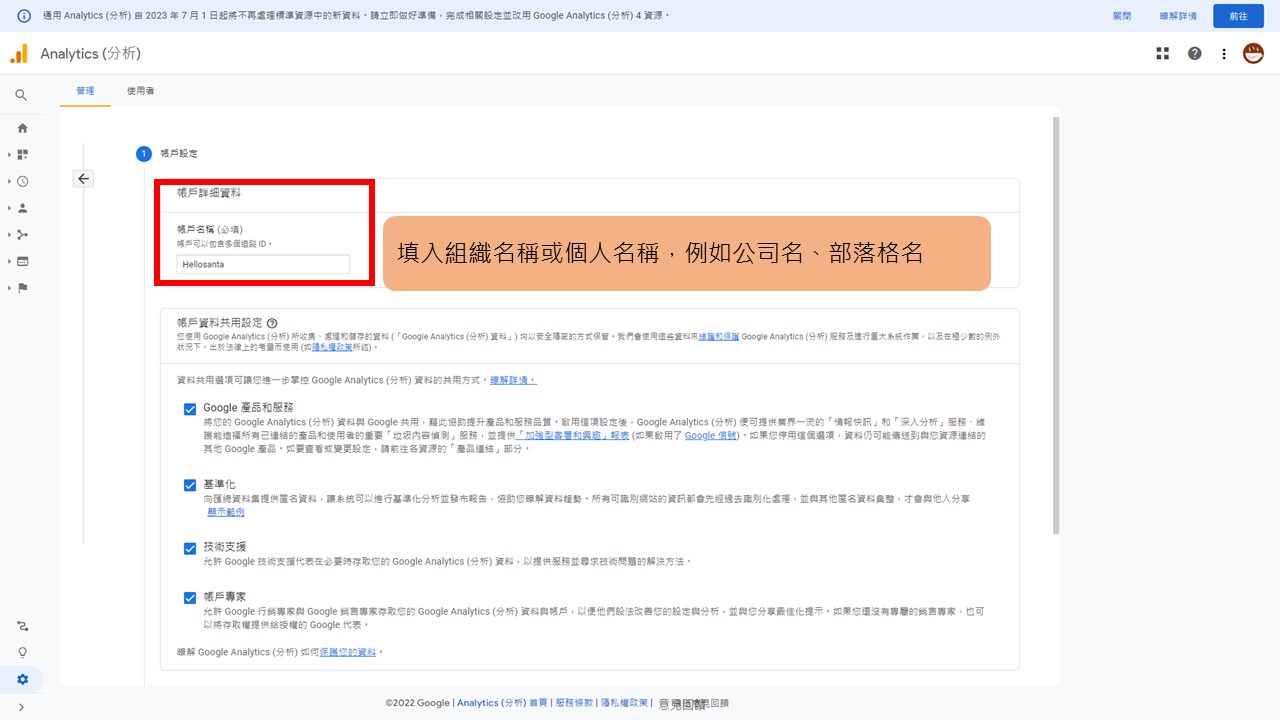Uncheck the 技術支援 checkbox
The image size is (1280, 720).
pos(190,548)
